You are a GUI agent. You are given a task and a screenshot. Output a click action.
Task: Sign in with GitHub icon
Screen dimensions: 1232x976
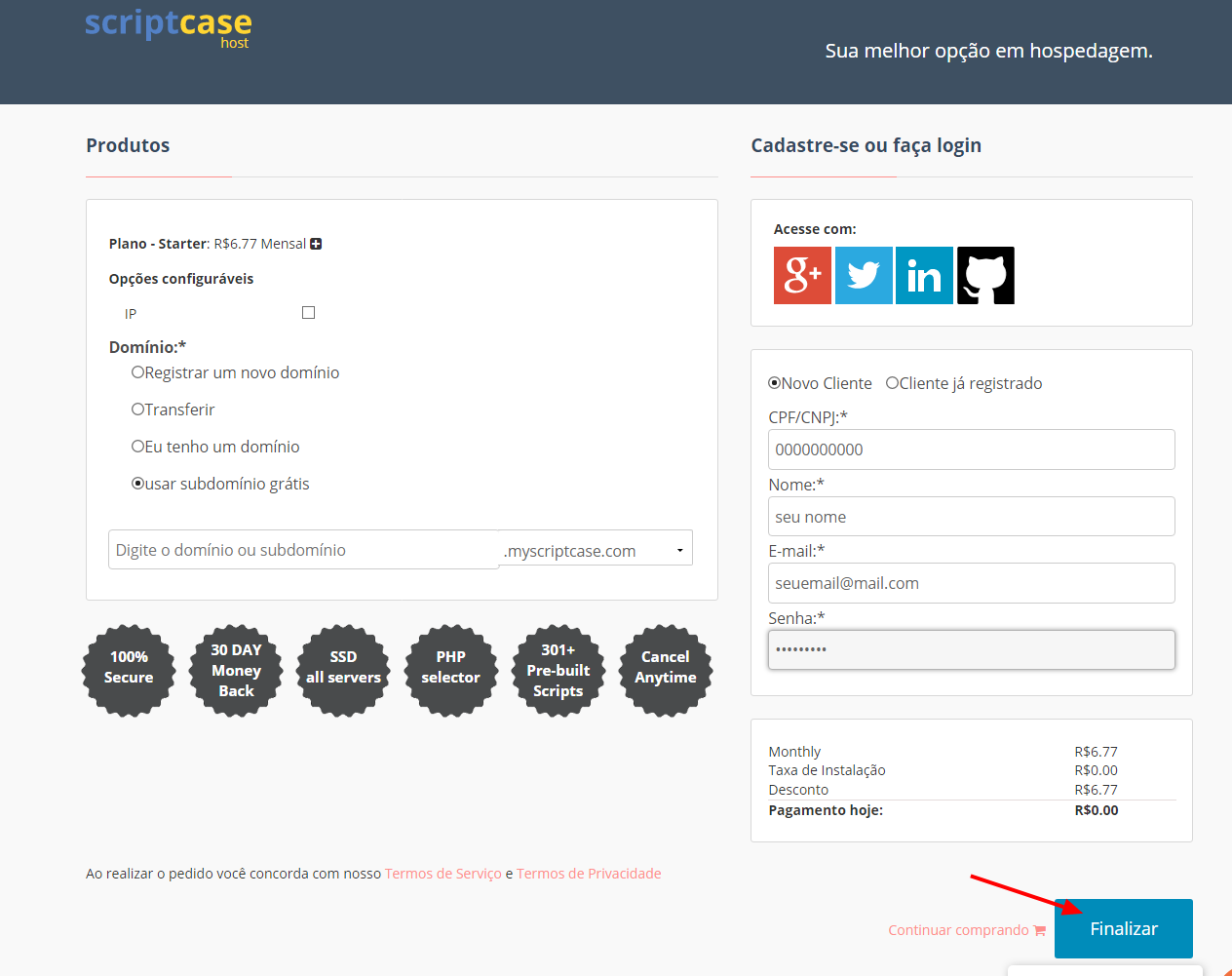[985, 275]
